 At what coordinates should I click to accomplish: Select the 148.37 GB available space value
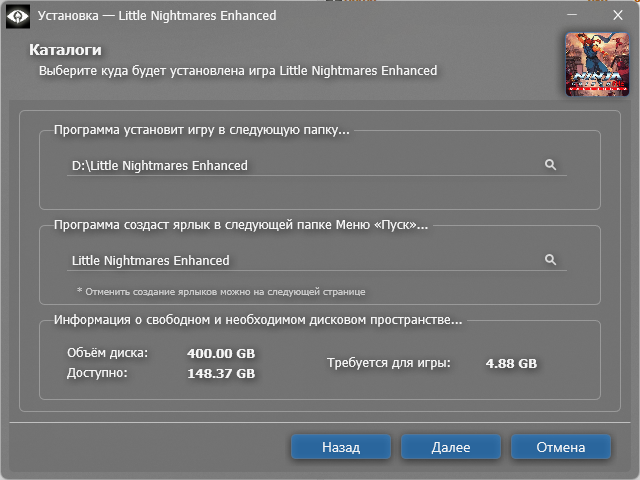pyautogui.click(x=221, y=373)
